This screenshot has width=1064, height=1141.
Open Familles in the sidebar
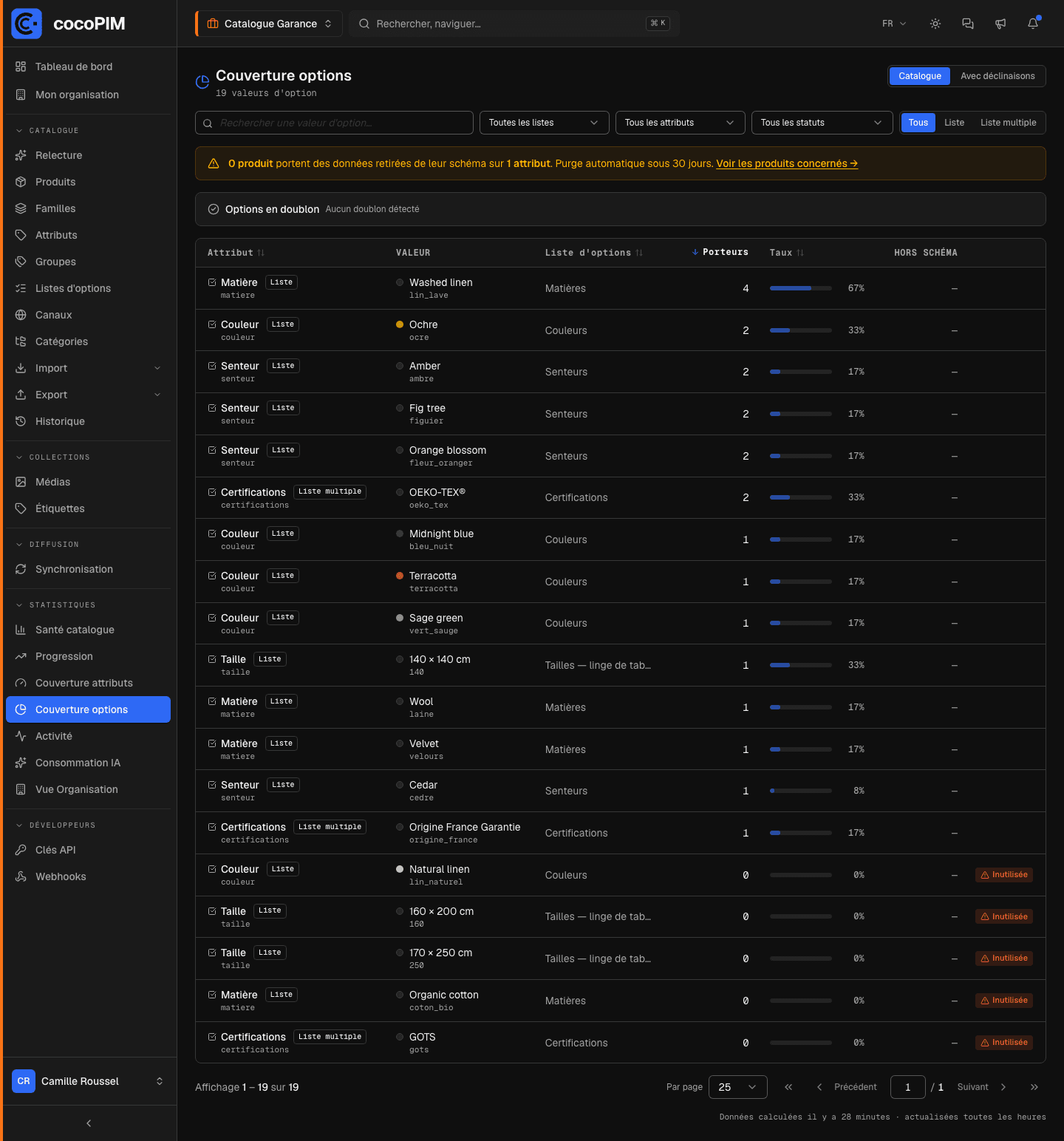pyautogui.click(x=88, y=208)
